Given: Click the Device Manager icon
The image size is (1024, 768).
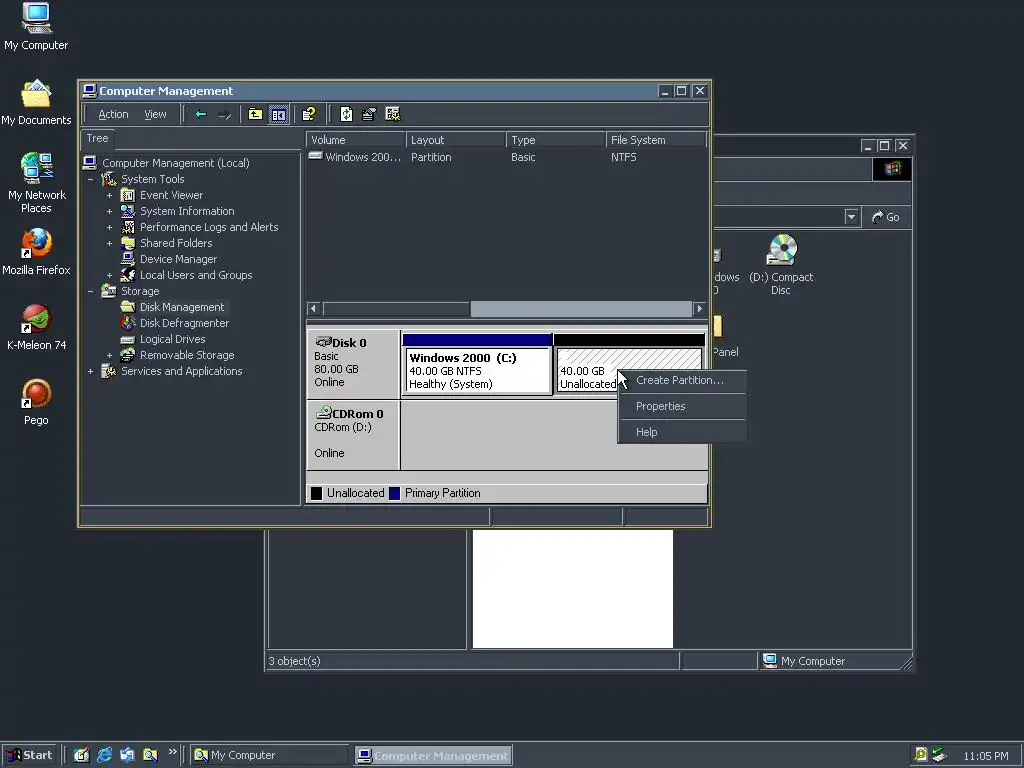Looking at the screenshot, I should (x=128, y=259).
